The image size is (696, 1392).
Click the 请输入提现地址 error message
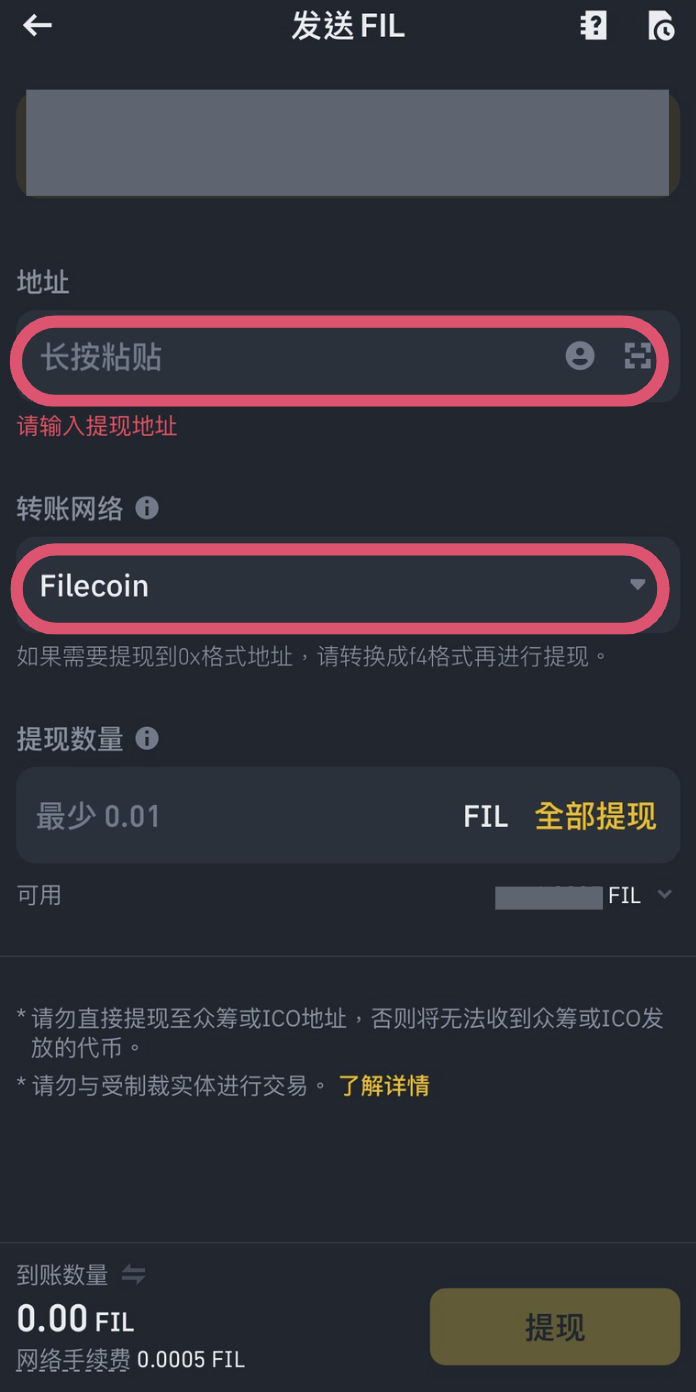pyautogui.click(x=97, y=426)
